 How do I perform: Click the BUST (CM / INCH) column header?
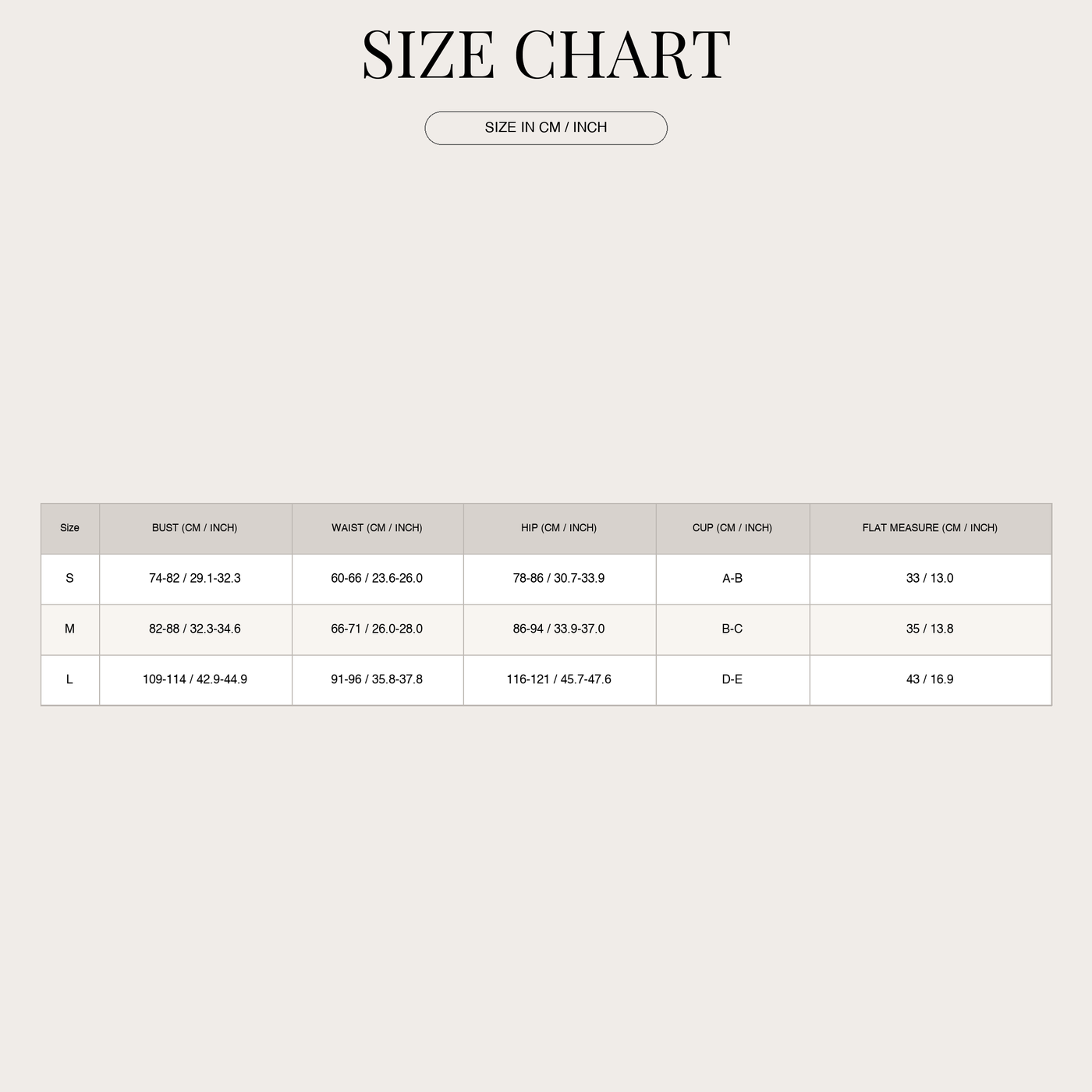point(195,529)
